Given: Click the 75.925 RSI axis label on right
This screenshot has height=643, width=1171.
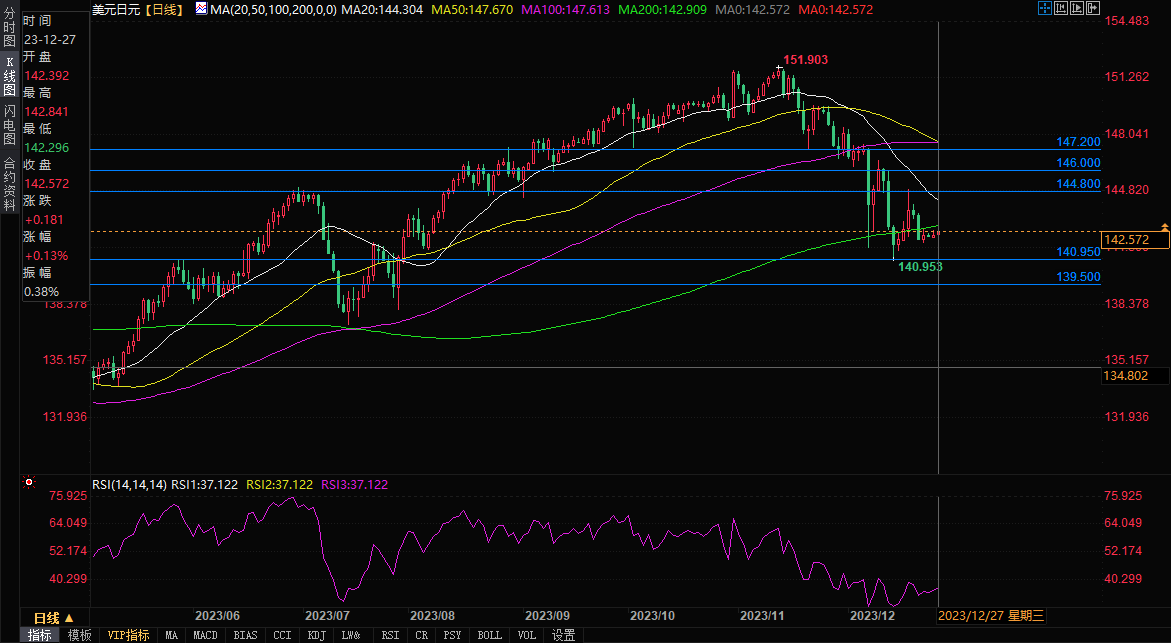Looking at the screenshot, I should (1123, 496).
